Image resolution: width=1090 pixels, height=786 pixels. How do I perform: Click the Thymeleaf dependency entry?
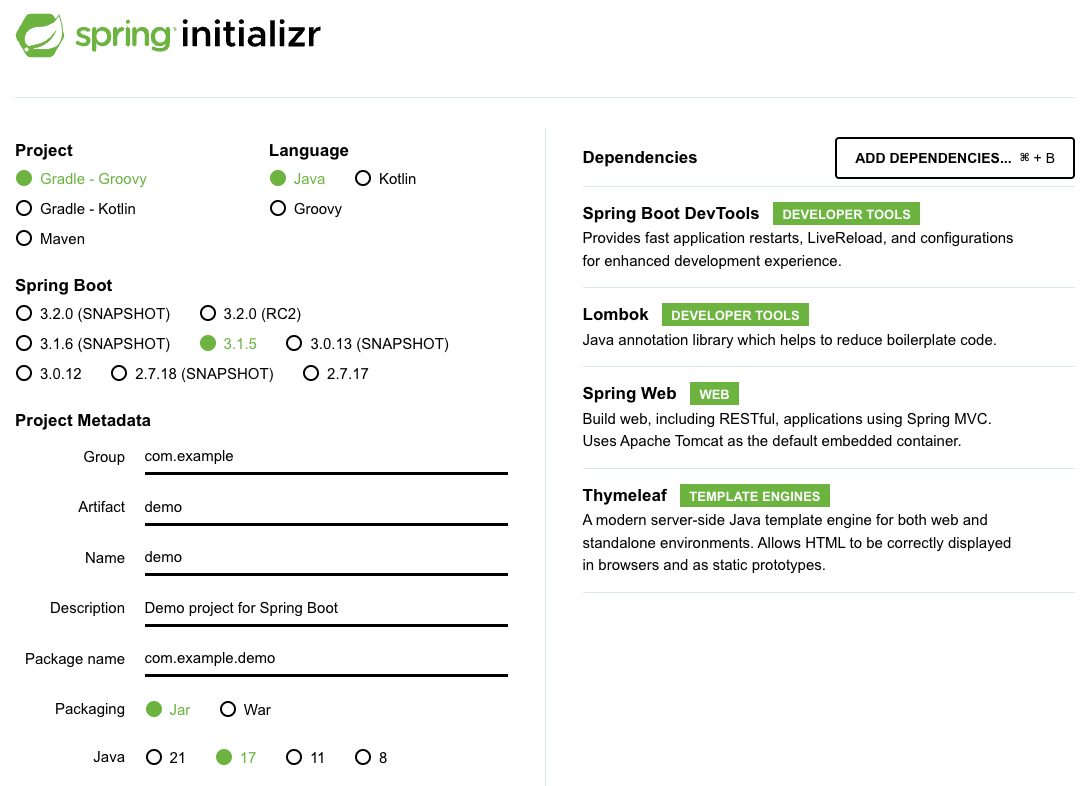click(x=829, y=531)
